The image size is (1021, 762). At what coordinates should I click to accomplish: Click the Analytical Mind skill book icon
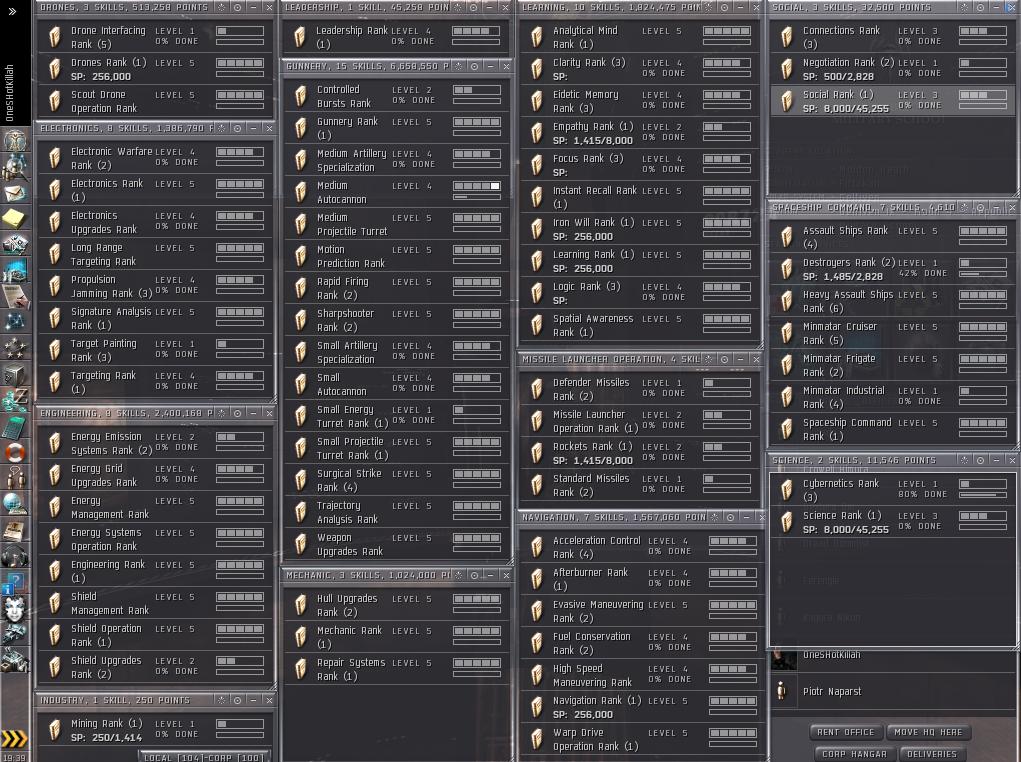coord(537,37)
